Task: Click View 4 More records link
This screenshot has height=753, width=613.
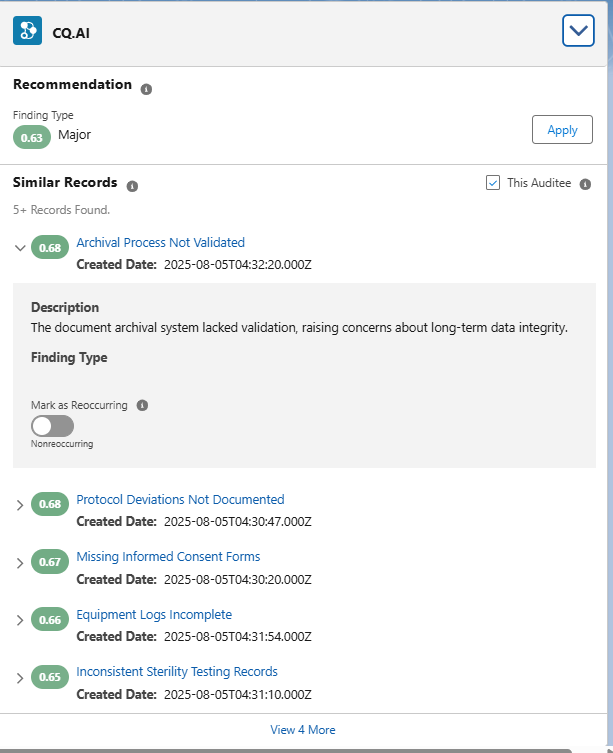Action: tap(303, 730)
